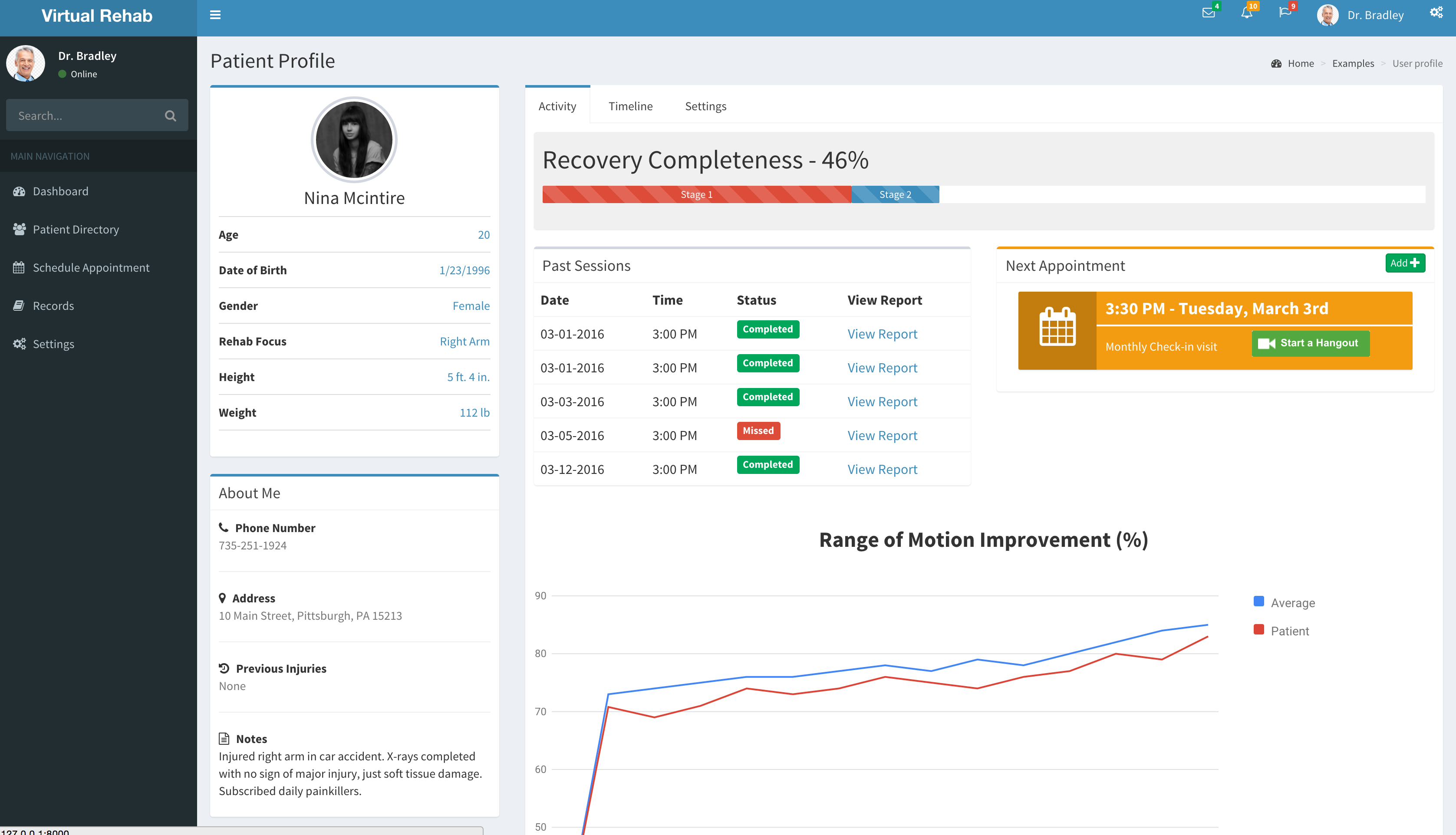Switch to the Timeline tab
Image resolution: width=1456 pixels, height=835 pixels.
pyautogui.click(x=630, y=106)
